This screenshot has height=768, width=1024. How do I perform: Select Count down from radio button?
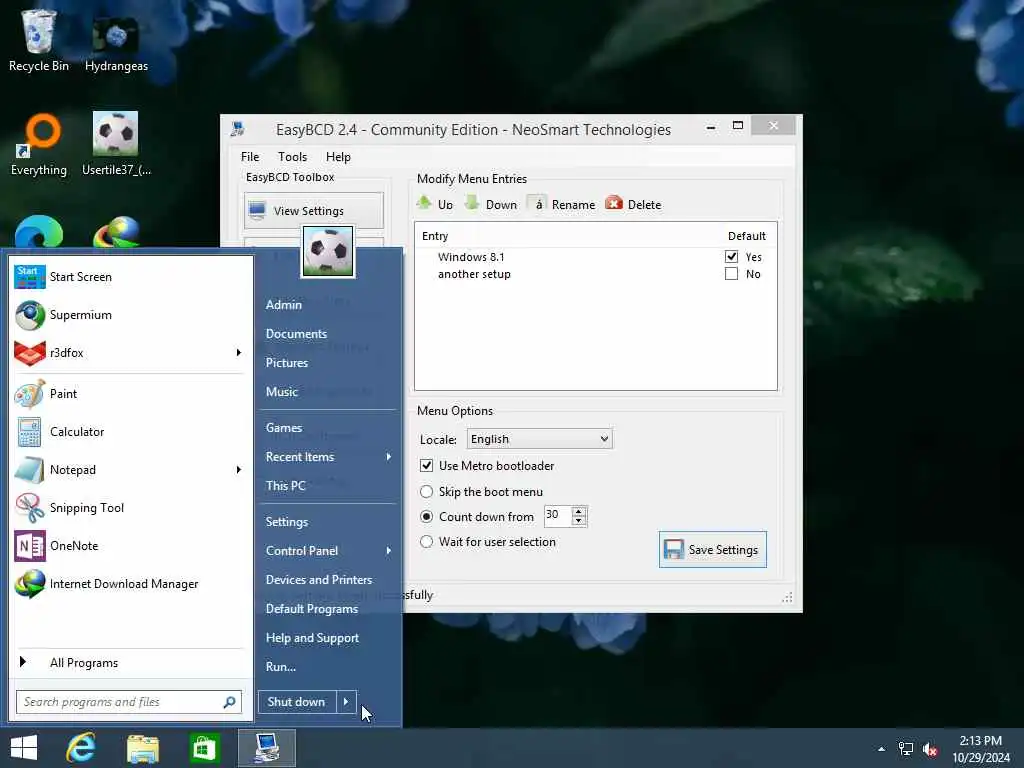point(426,517)
